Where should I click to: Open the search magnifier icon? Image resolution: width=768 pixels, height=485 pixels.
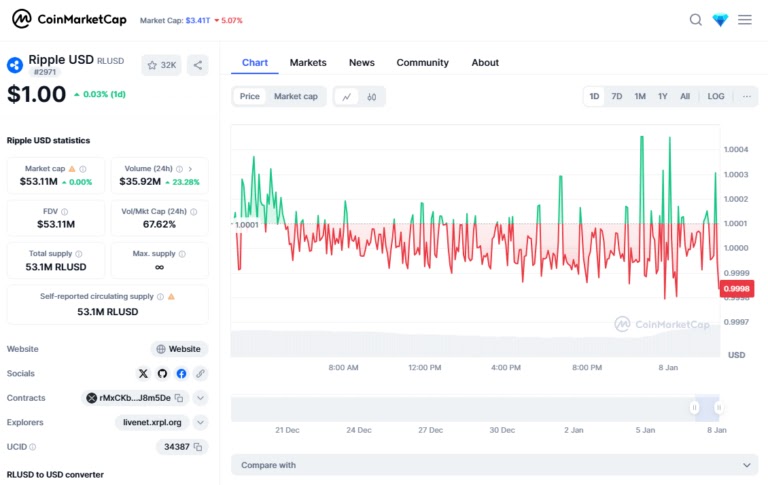pyautogui.click(x=696, y=20)
